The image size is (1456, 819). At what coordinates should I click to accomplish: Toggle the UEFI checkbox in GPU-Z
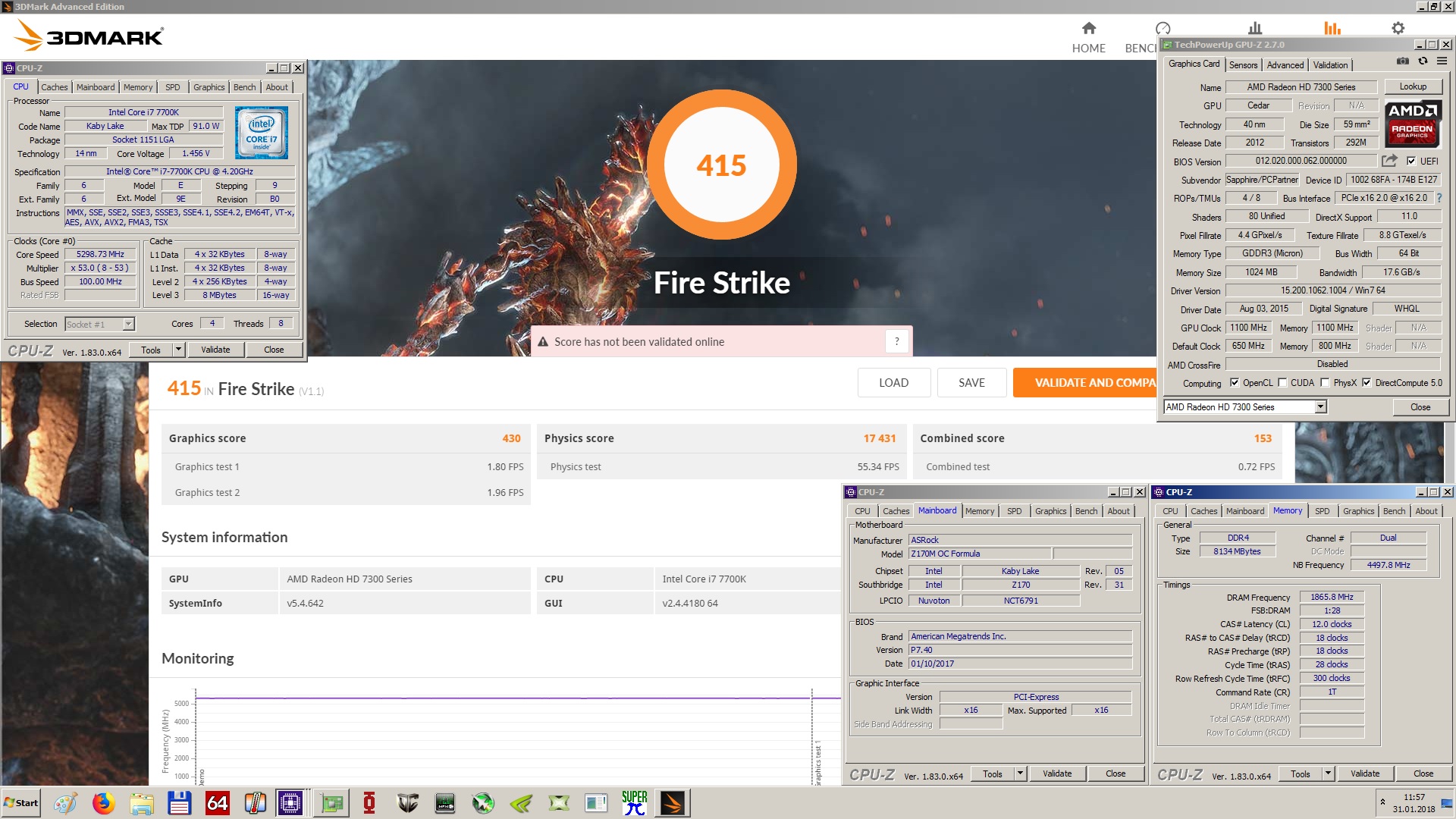pyautogui.click(x=1411, y=161)
